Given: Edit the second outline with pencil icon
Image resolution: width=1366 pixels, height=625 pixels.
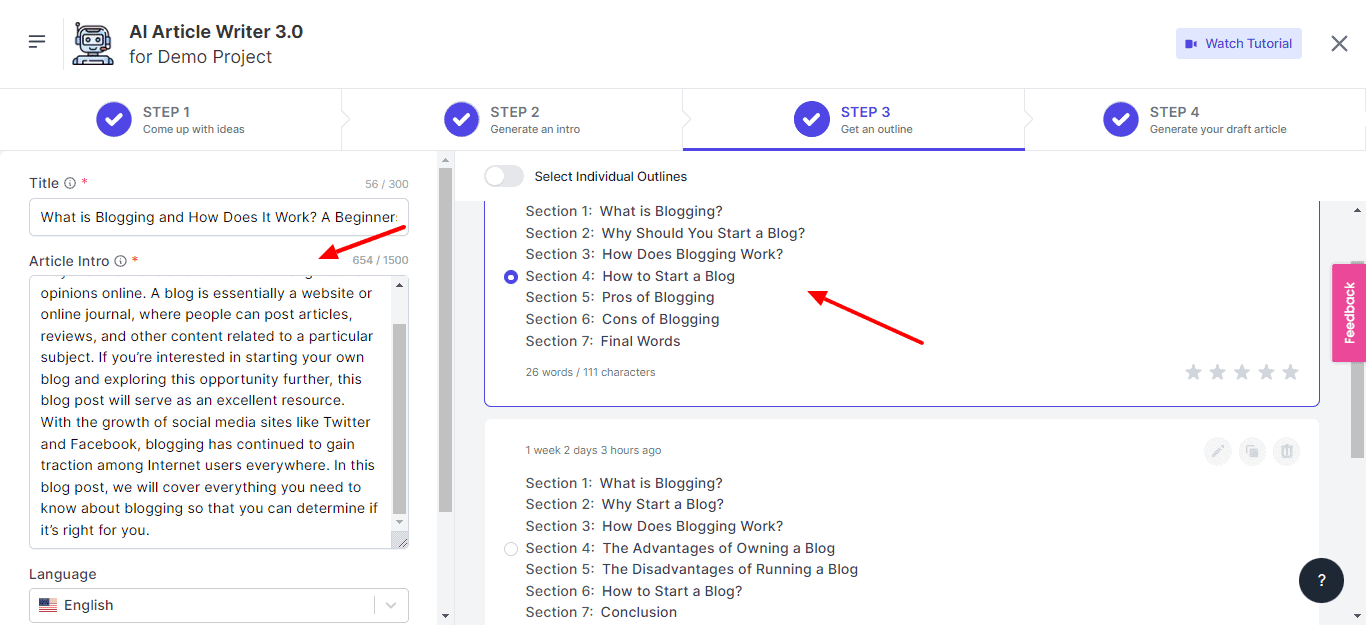Looking at the screenshot, I should 1218,451.
